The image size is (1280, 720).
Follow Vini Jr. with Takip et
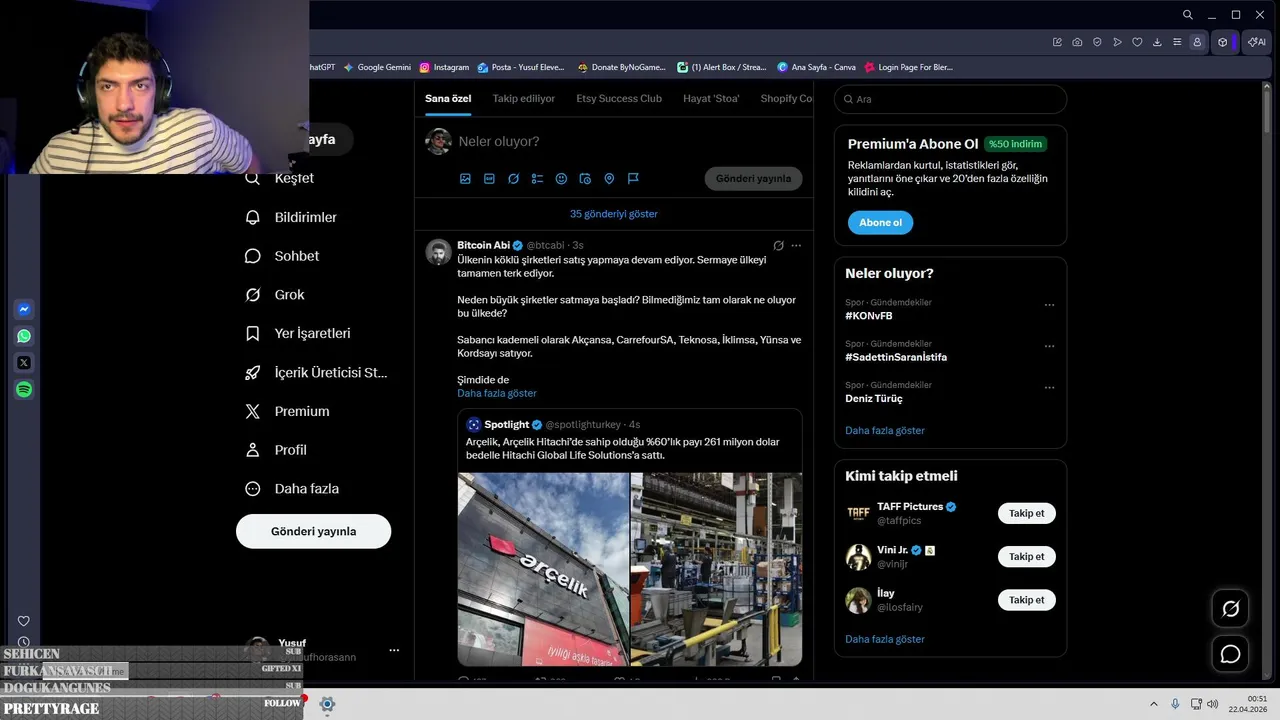(x=1026, y=557)
